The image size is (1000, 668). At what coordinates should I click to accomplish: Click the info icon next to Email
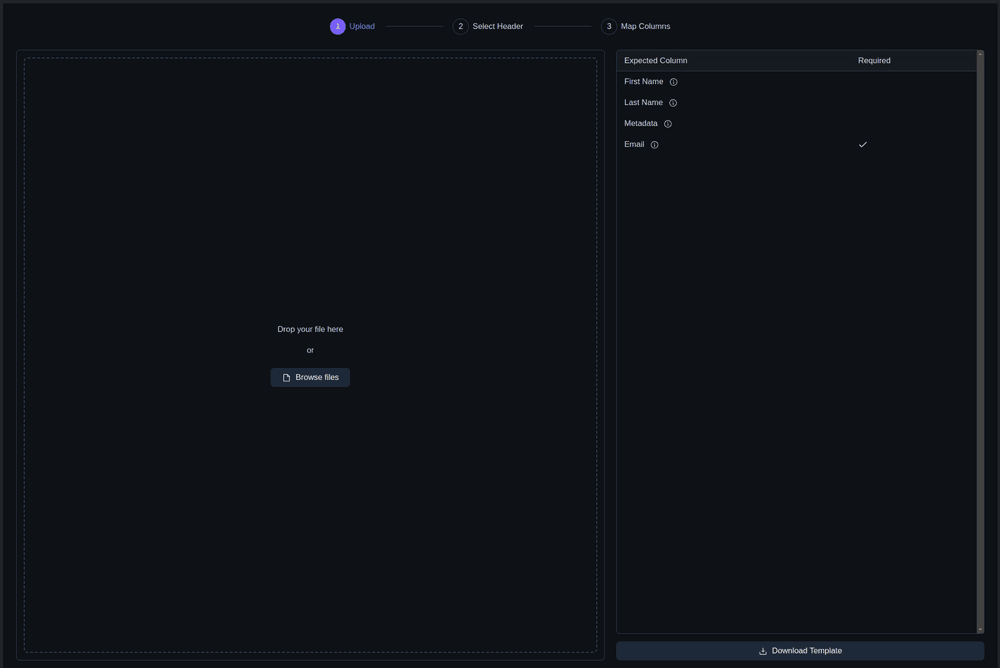click(x=655, y=145)
